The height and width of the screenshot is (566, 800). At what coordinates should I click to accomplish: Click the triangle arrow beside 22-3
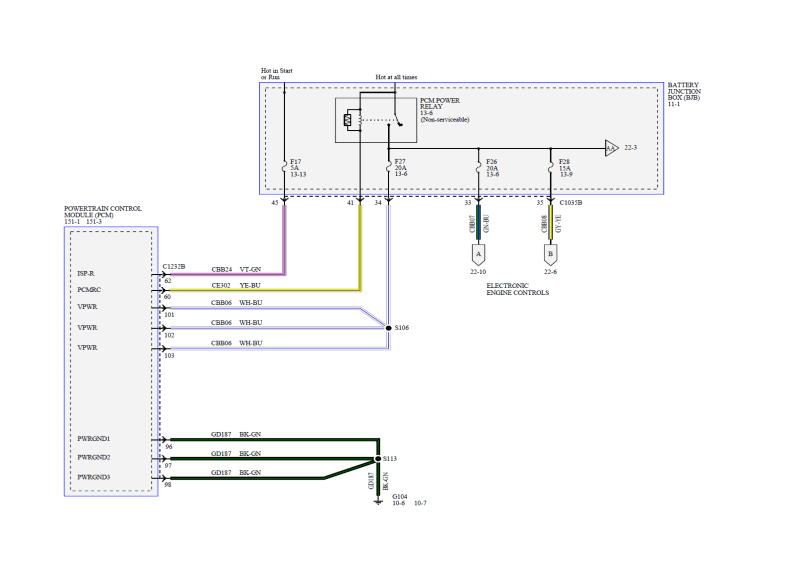click(610, 147)
